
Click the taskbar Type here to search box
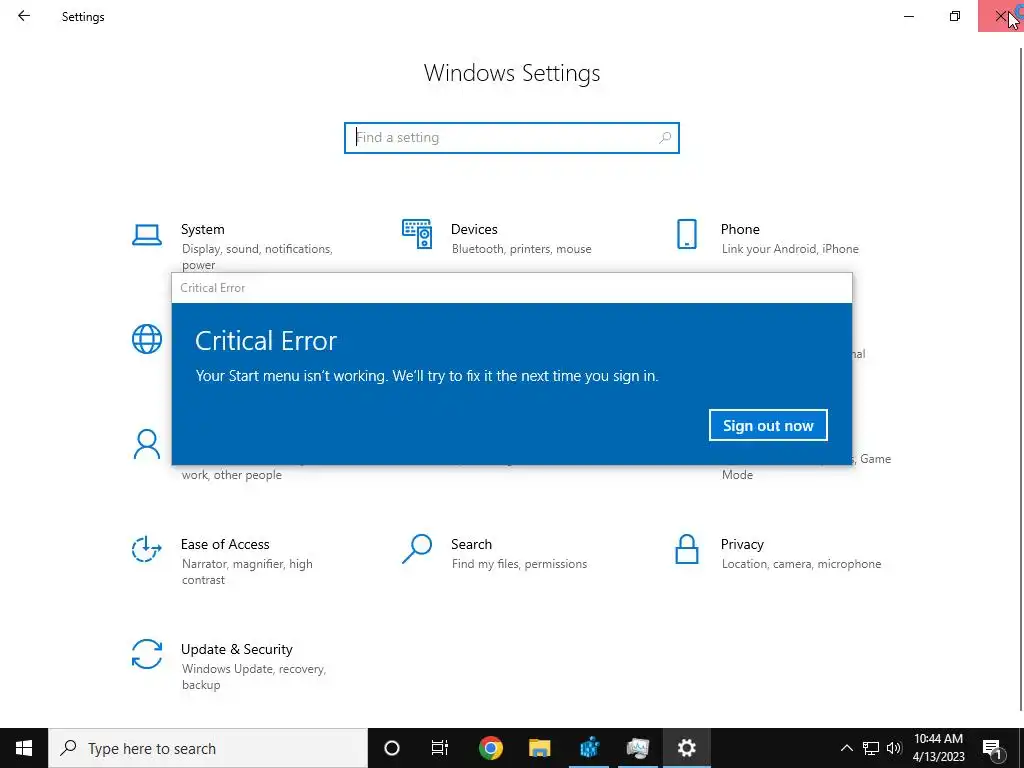[x=208, y=748]
